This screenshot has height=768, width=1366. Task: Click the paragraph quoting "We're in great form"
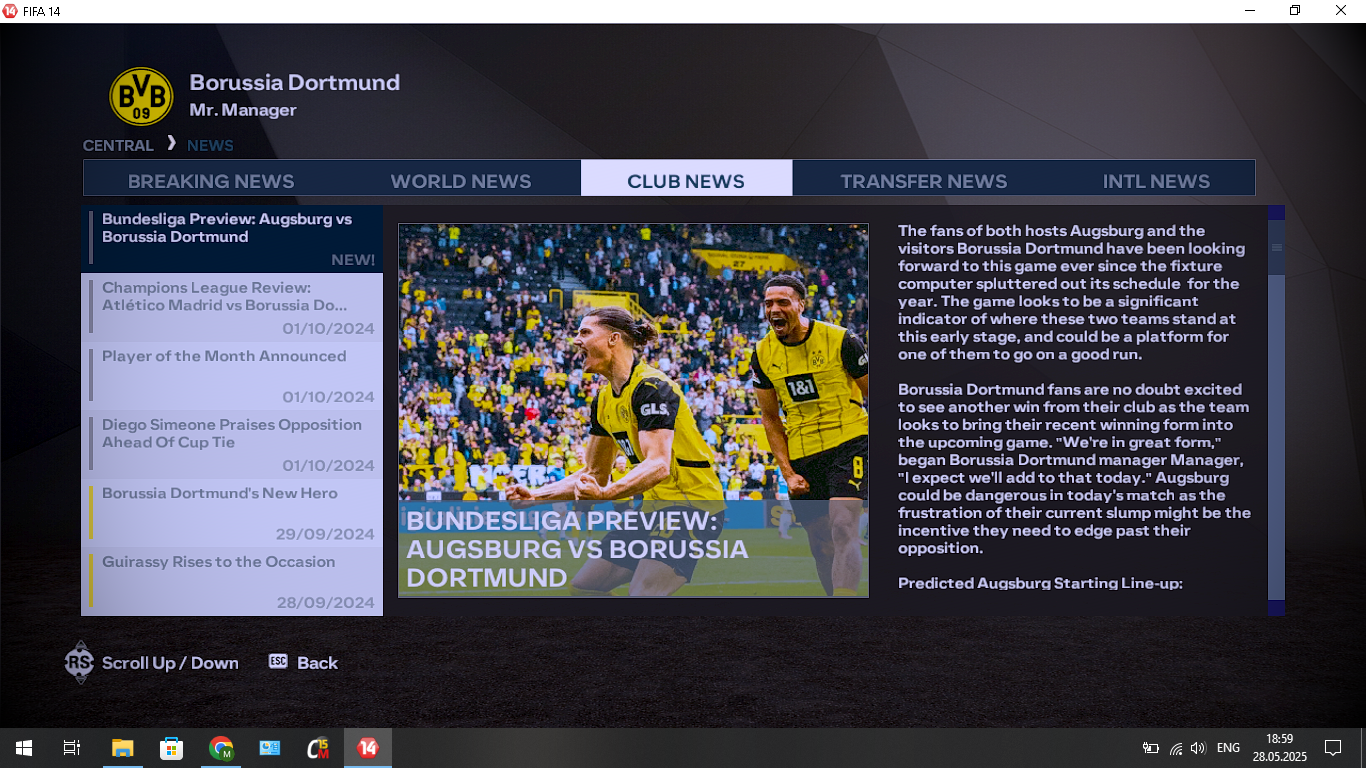(x=1074, y=469)
